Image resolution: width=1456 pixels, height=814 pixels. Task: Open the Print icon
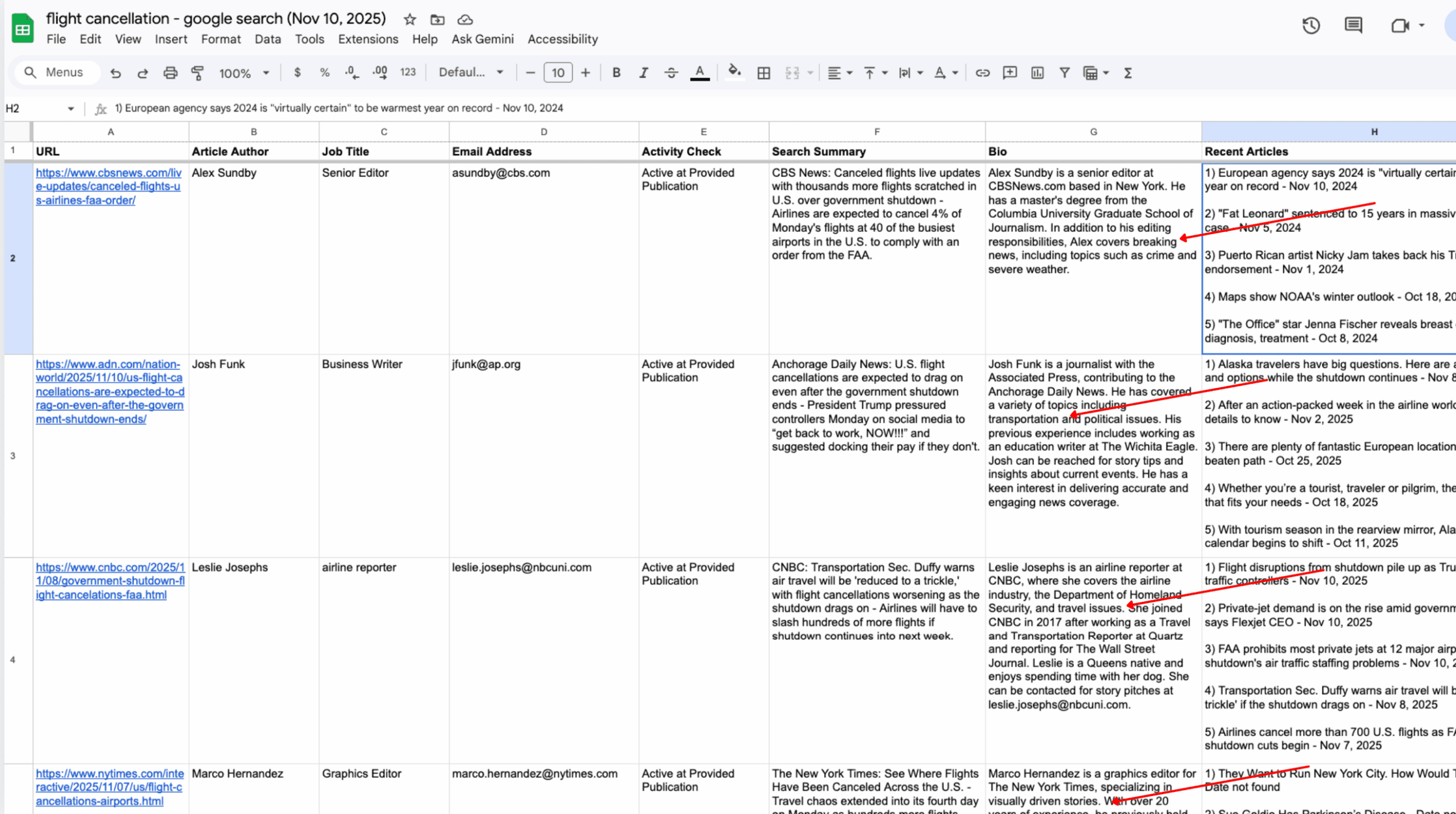(x=170, y=73)
